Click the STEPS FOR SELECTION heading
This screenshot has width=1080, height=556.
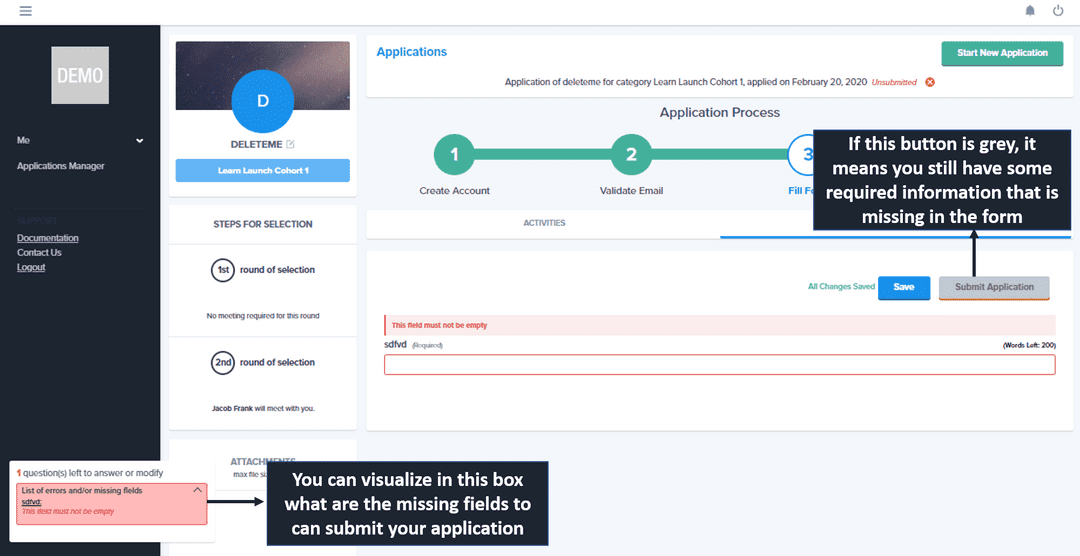pos(262,224)
